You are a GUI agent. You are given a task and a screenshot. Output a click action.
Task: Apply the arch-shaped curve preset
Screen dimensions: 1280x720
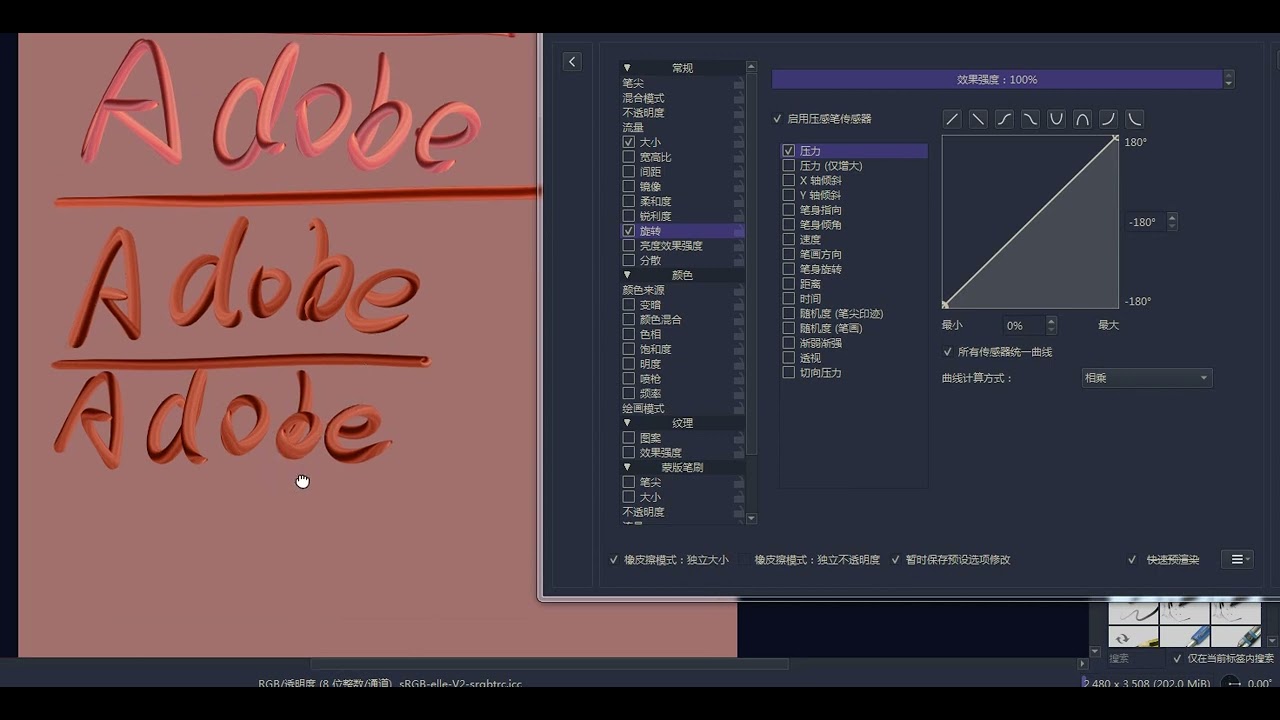1082,119
